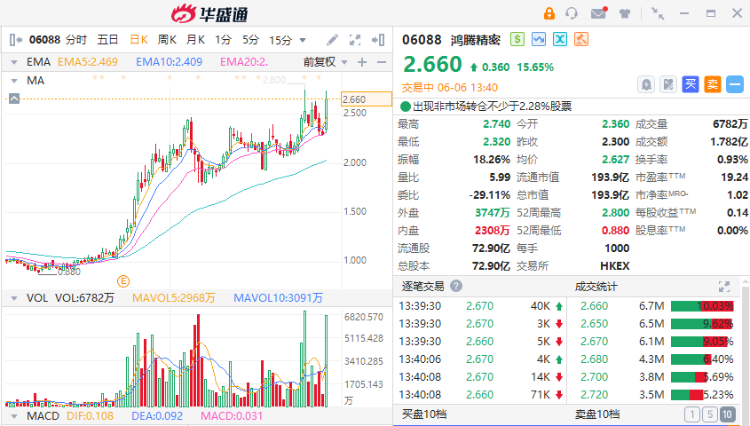Open customer service headset icon

(x=571, y=13)
